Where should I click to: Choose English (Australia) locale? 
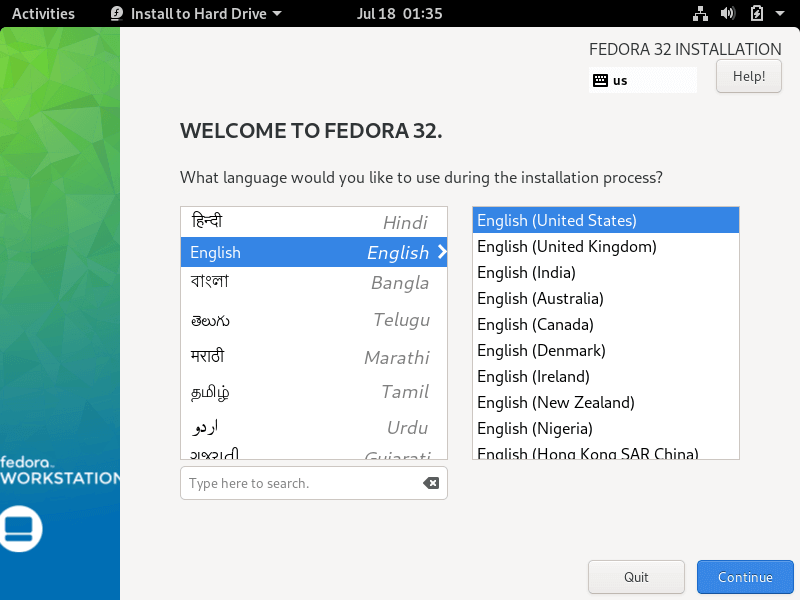tap(606, 298)
